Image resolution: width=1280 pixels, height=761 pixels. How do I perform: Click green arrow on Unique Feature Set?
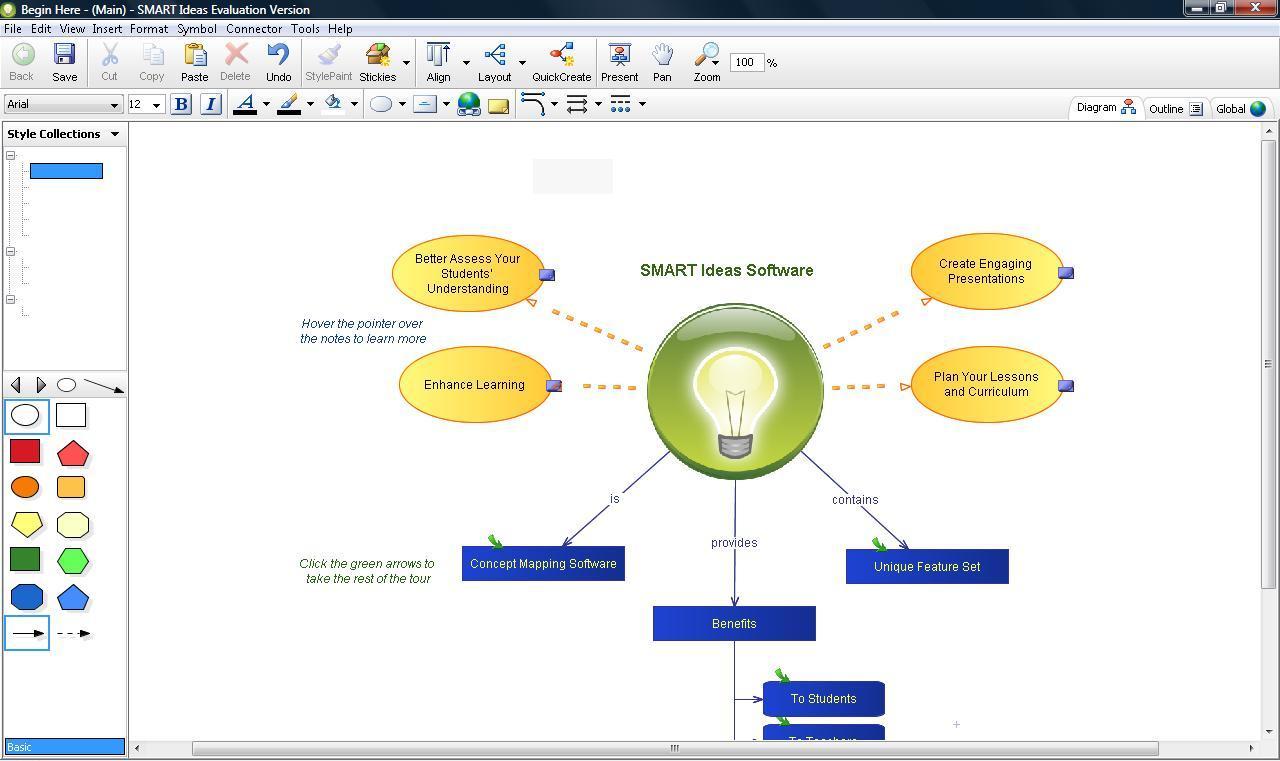pos(879,545)
